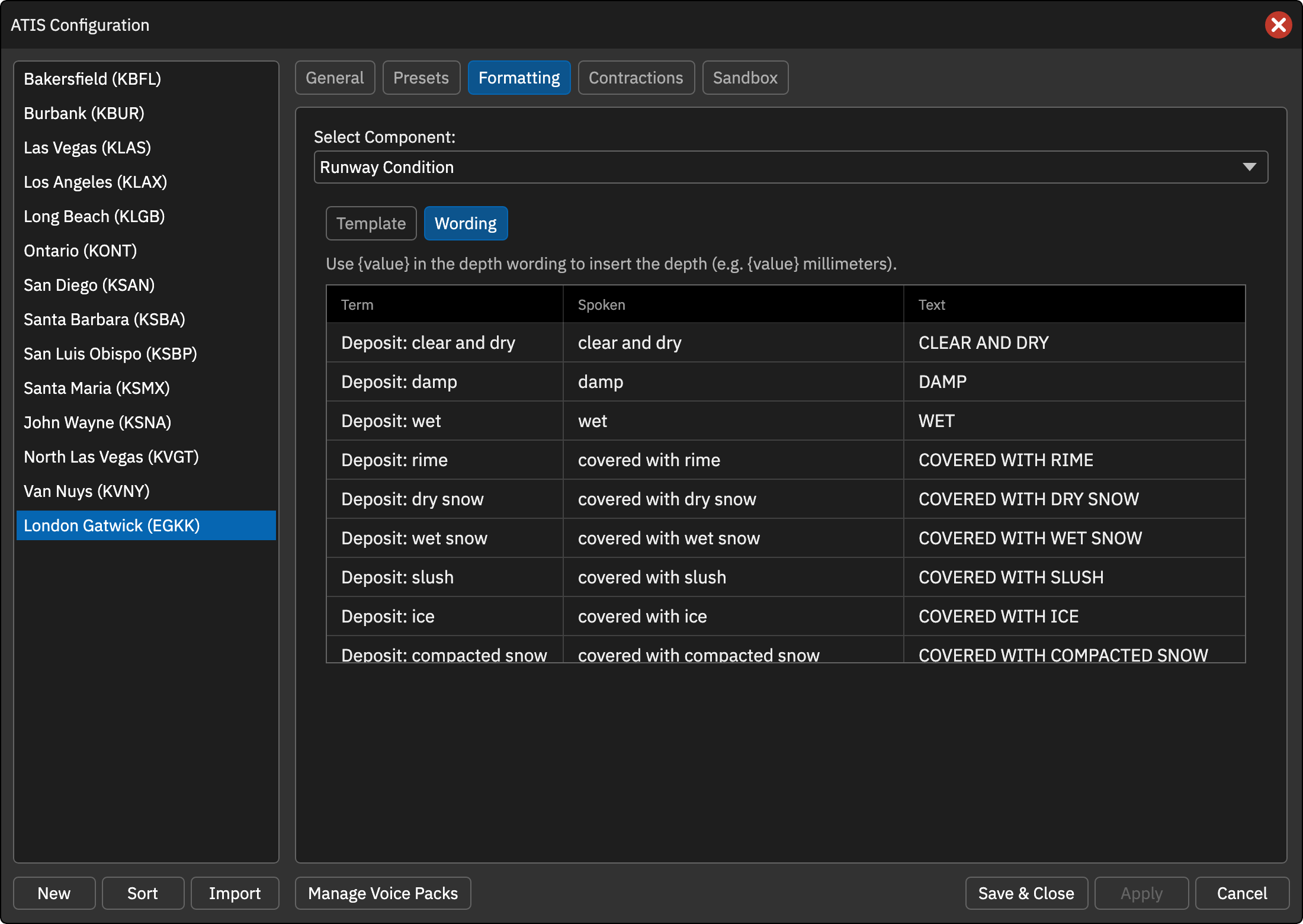Choose San Diego (KSAN)

146,285
